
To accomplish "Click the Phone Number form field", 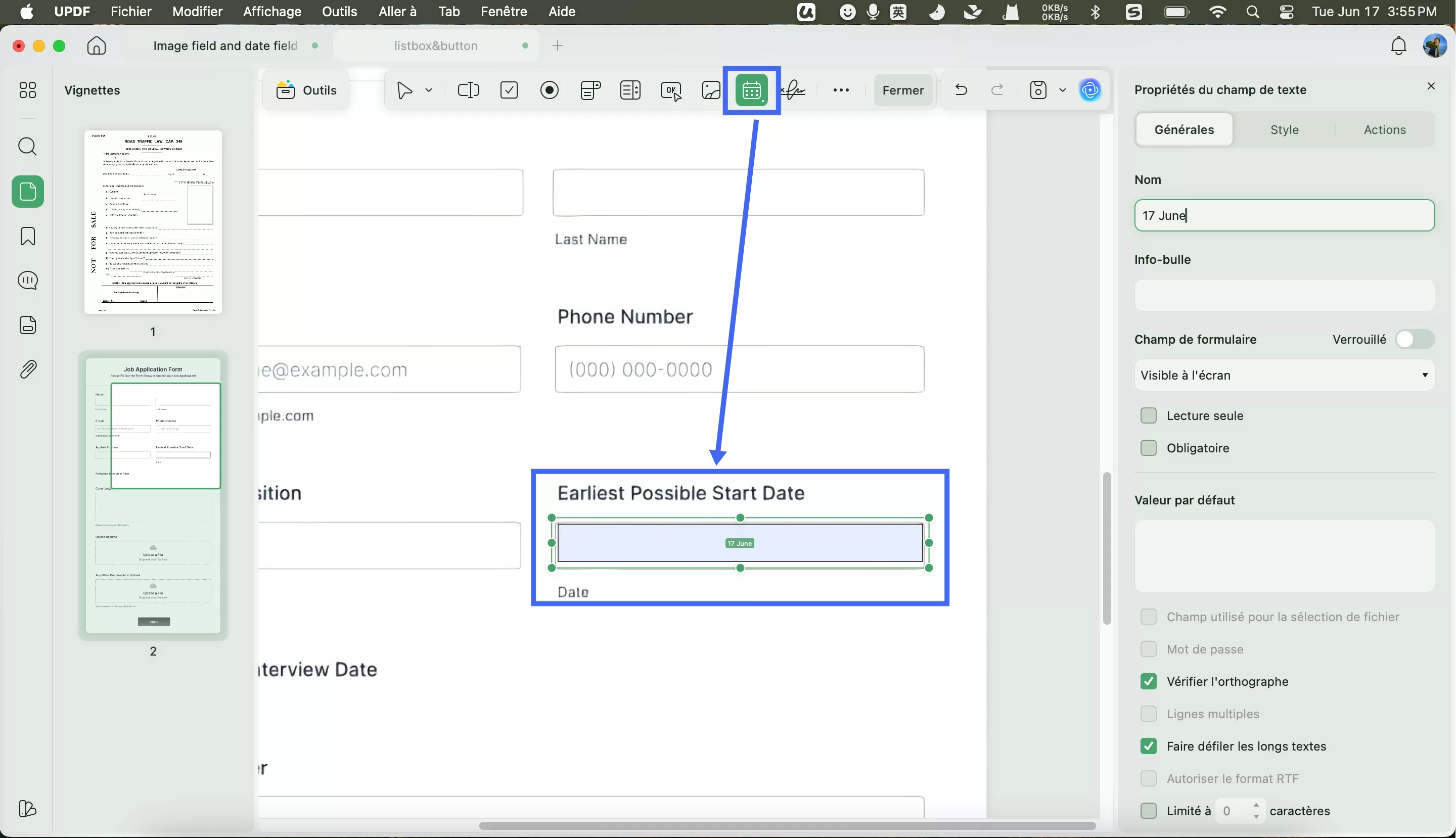I will (x=739, y=369).
